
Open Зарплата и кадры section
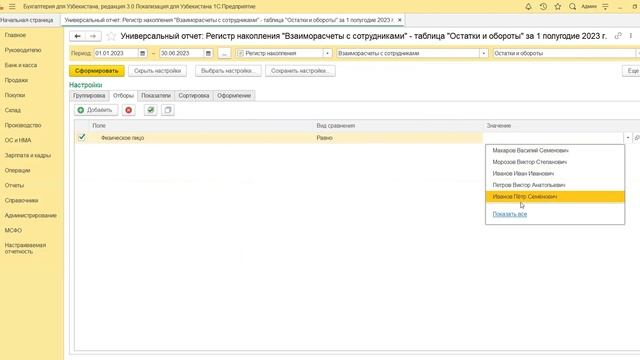28,156
